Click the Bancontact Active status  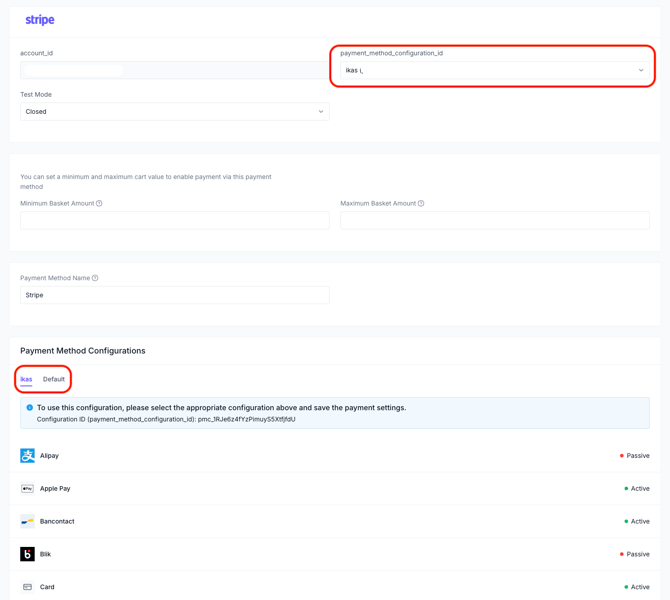[637, 521]
